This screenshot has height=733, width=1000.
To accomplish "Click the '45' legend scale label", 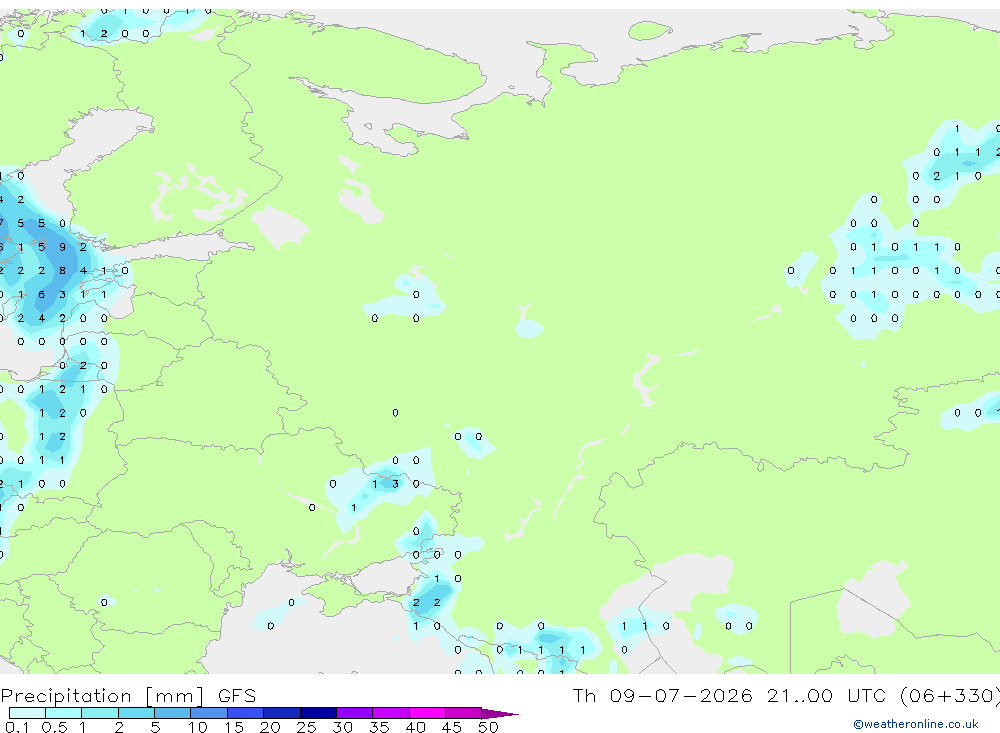I will pyautogui.click(x=452, y=727).
